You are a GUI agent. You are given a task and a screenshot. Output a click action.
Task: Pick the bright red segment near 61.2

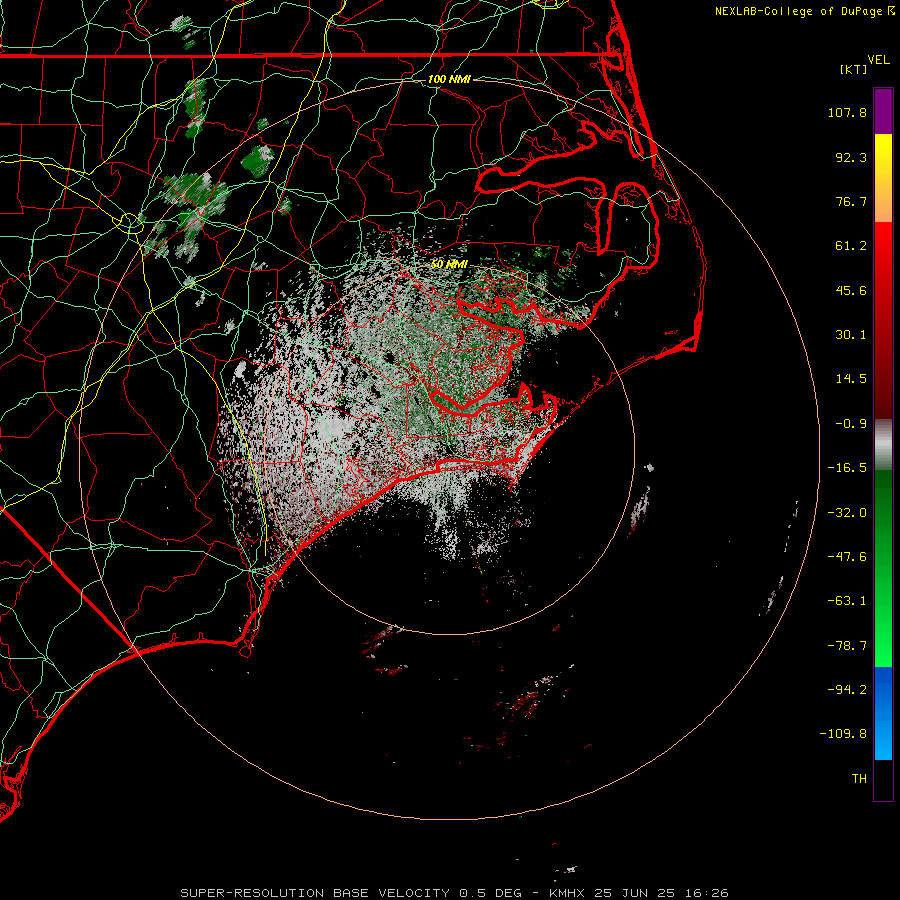(x=883, y=246)
